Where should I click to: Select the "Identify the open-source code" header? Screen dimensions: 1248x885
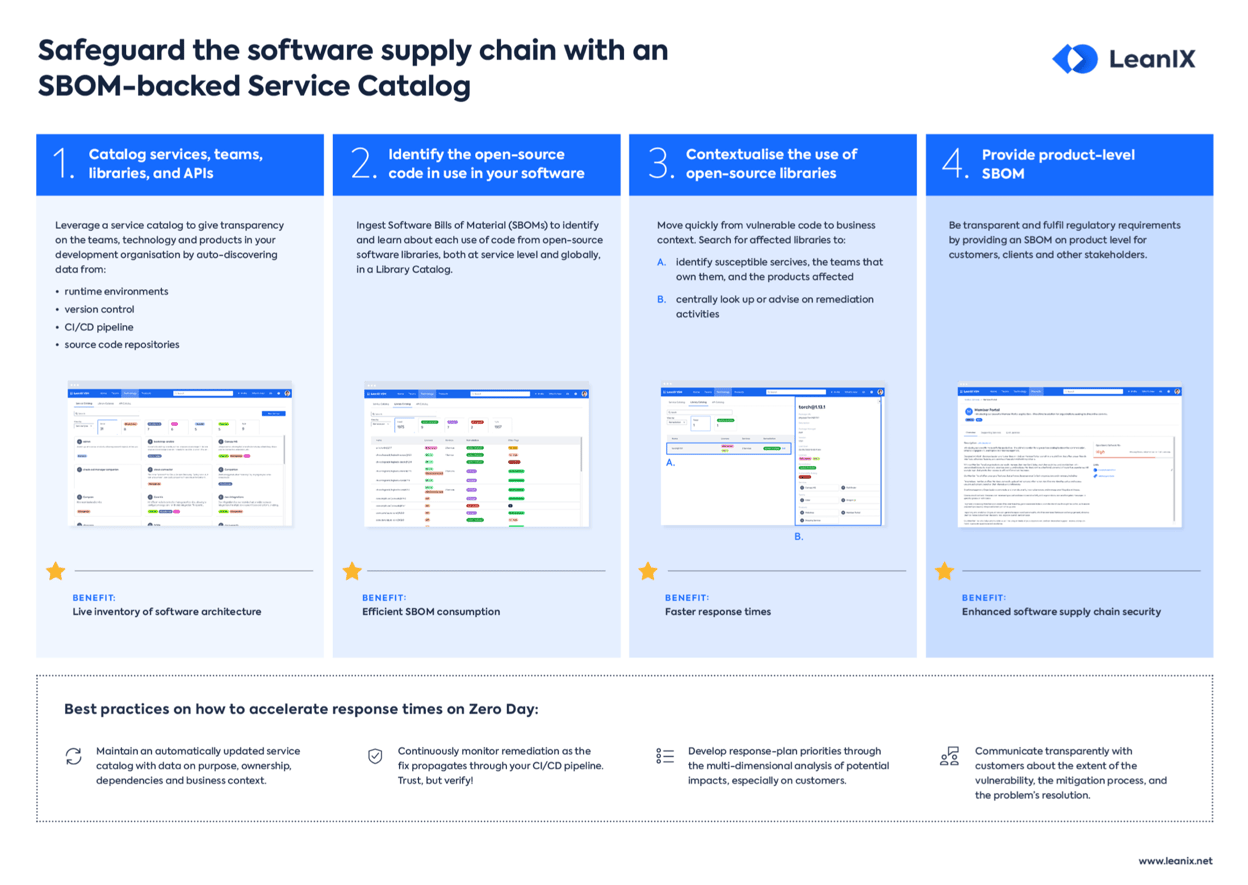pos(486,164)
